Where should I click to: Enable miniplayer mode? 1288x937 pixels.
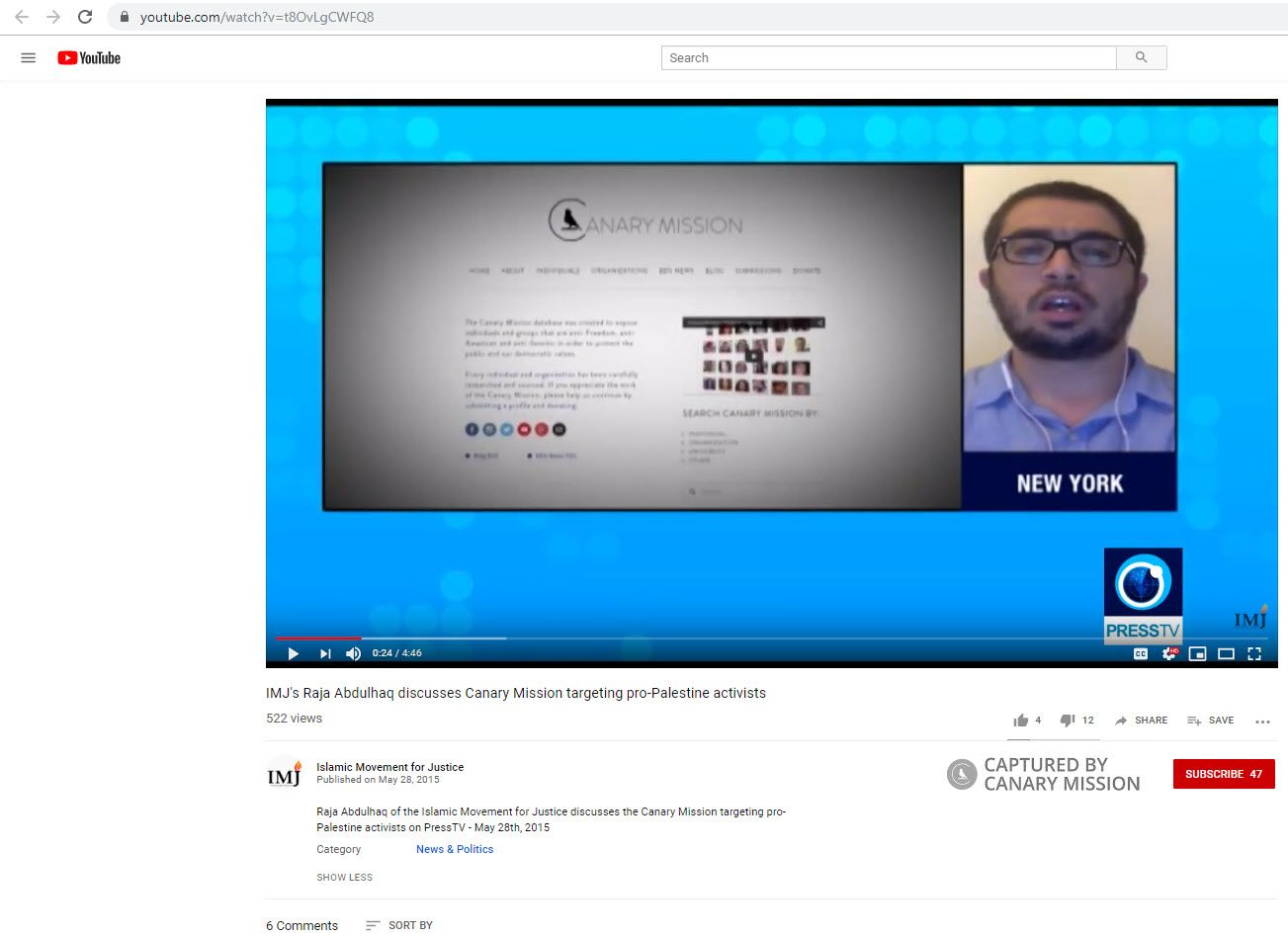[x=1197, y=653]
